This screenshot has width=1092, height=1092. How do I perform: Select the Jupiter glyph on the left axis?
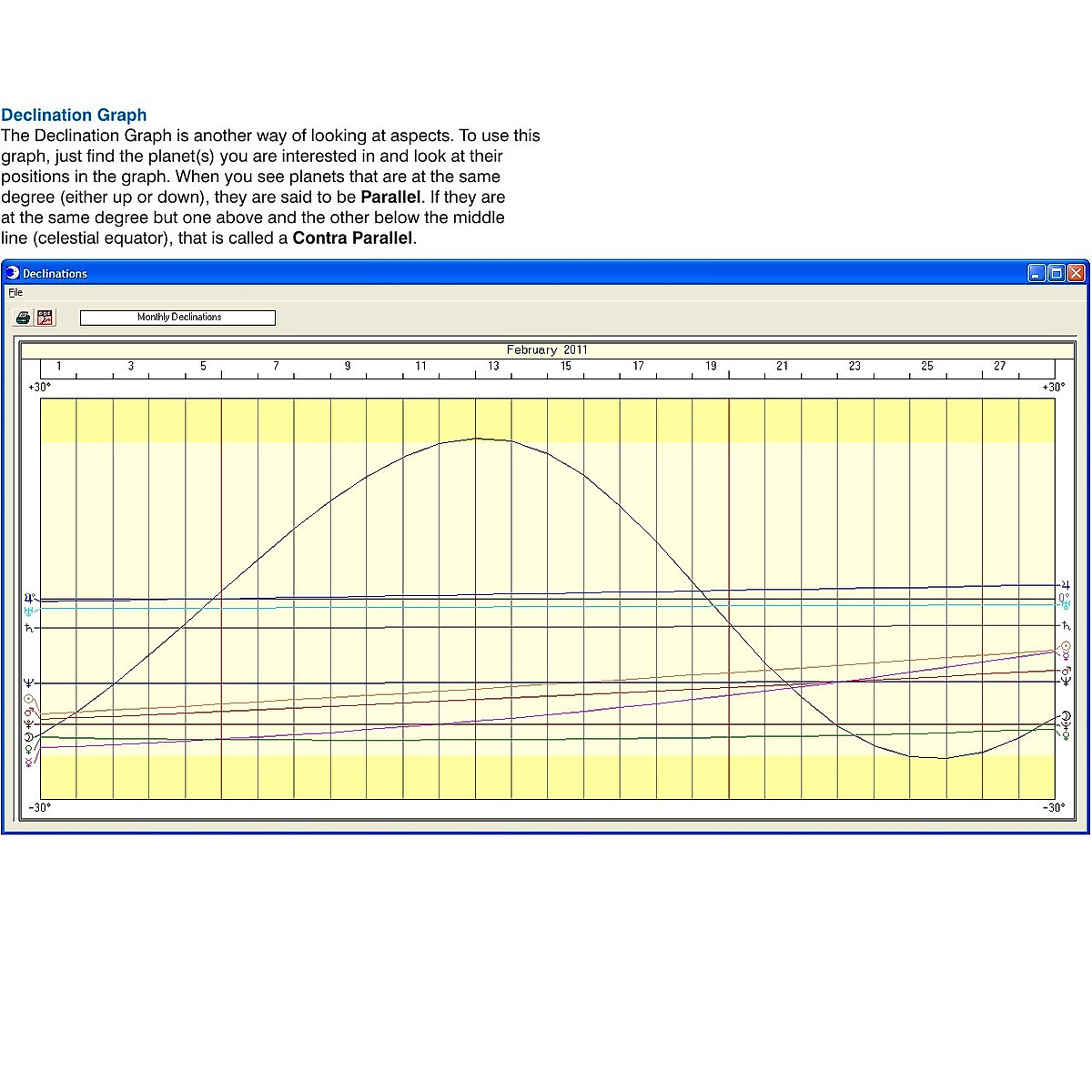tap(28, 598)
